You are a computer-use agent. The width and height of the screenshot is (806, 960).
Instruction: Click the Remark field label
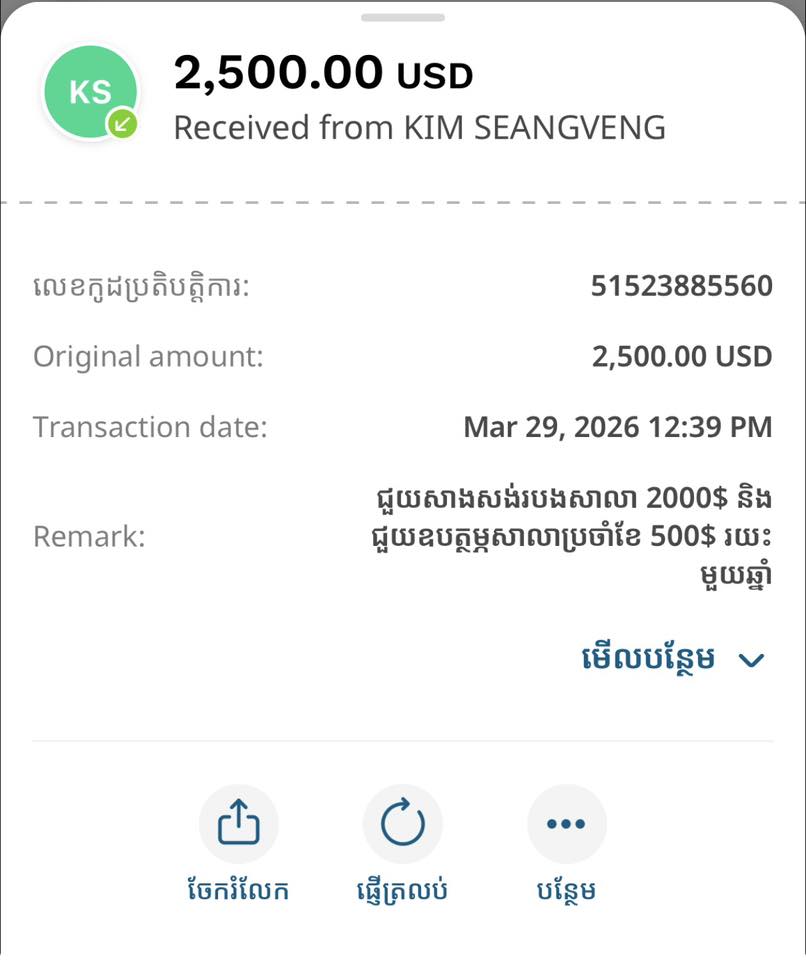click(89, 537)
